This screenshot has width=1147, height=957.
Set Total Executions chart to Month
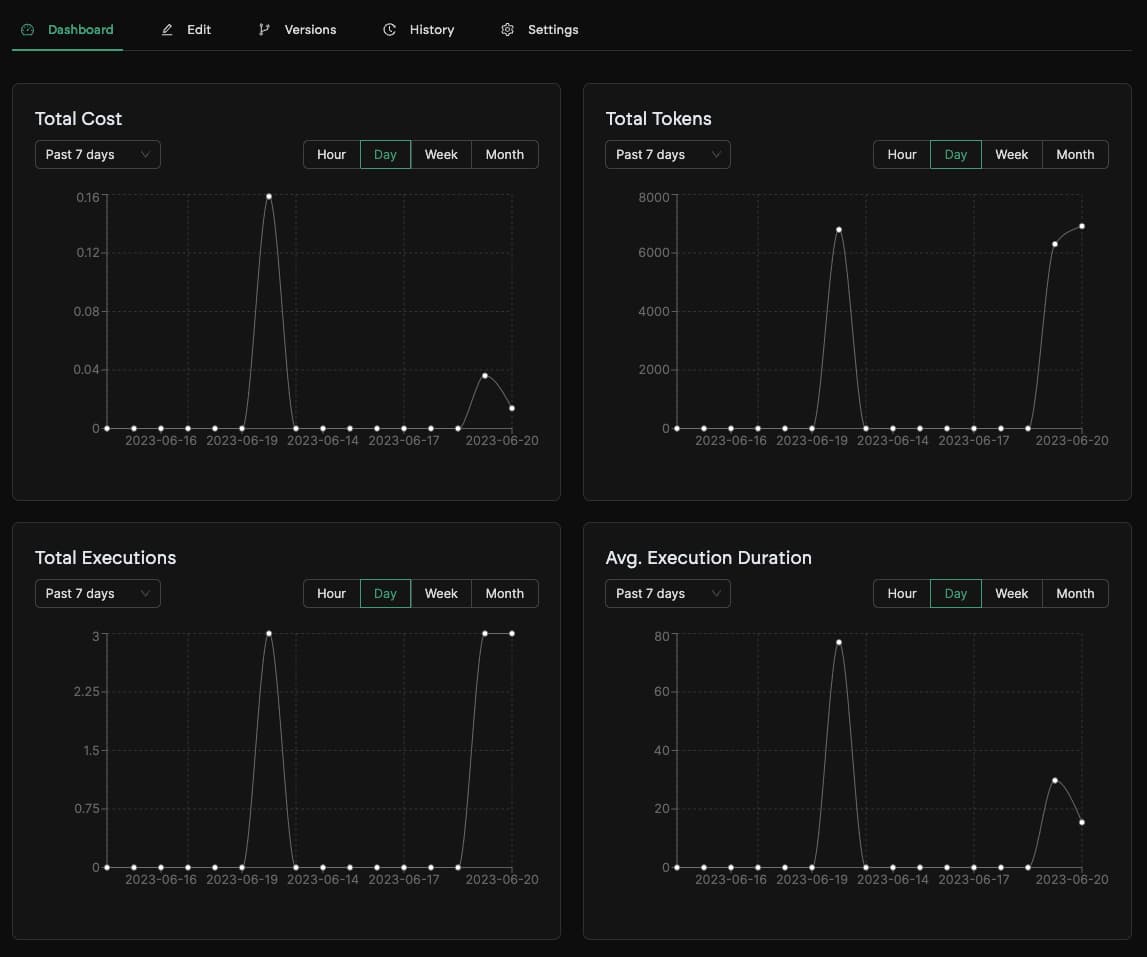[x=504, y=594]
